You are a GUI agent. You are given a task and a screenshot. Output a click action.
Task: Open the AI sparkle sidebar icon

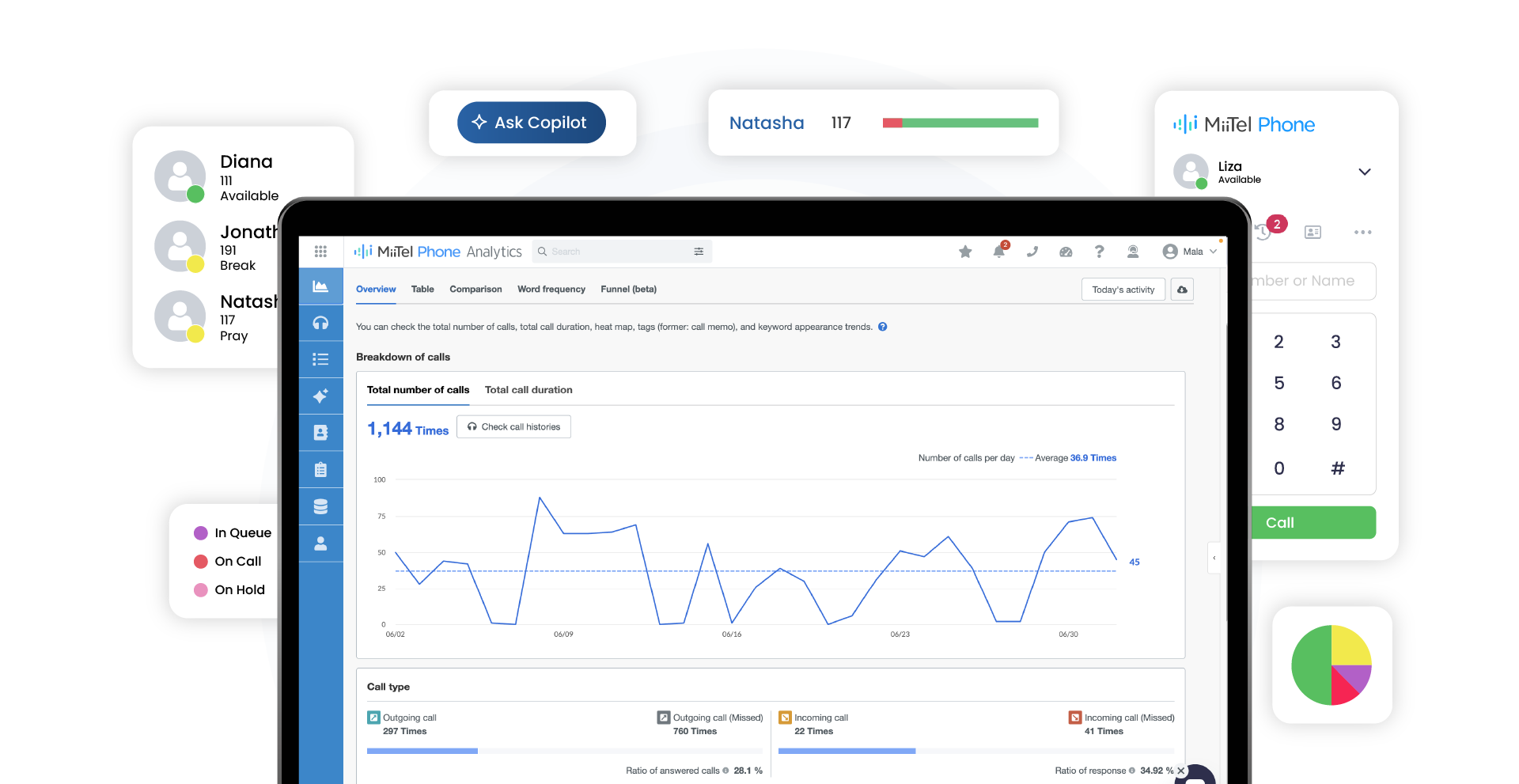point(320,396)
